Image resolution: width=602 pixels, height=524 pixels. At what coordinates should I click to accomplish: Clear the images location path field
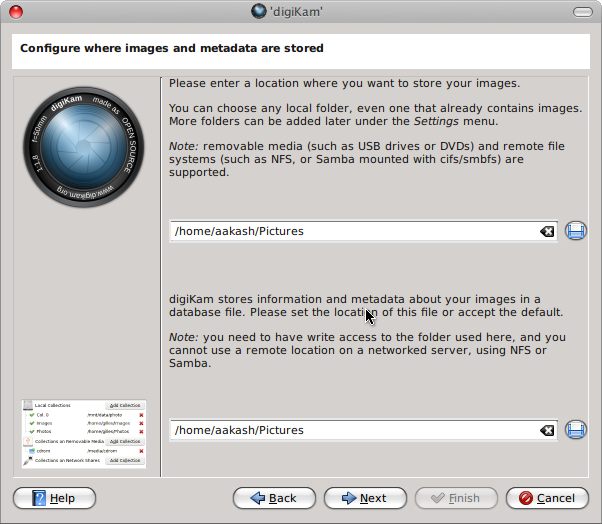coord(547,231)
